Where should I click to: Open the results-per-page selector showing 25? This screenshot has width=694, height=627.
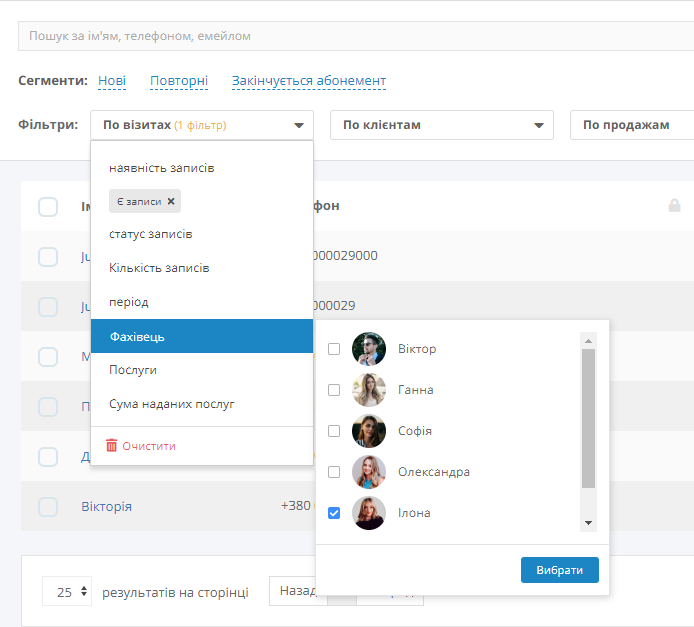[67, 592]
